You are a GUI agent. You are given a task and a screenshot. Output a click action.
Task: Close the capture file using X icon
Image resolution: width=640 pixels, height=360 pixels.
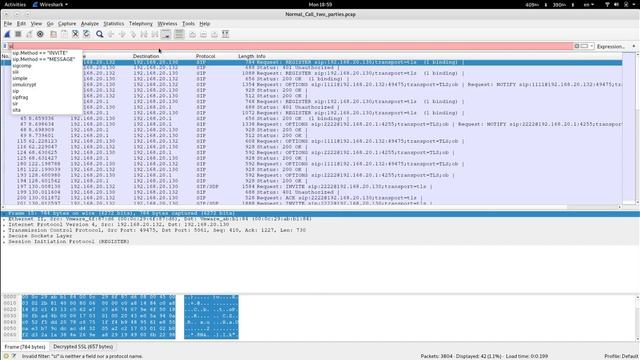(x=75, y=34)
